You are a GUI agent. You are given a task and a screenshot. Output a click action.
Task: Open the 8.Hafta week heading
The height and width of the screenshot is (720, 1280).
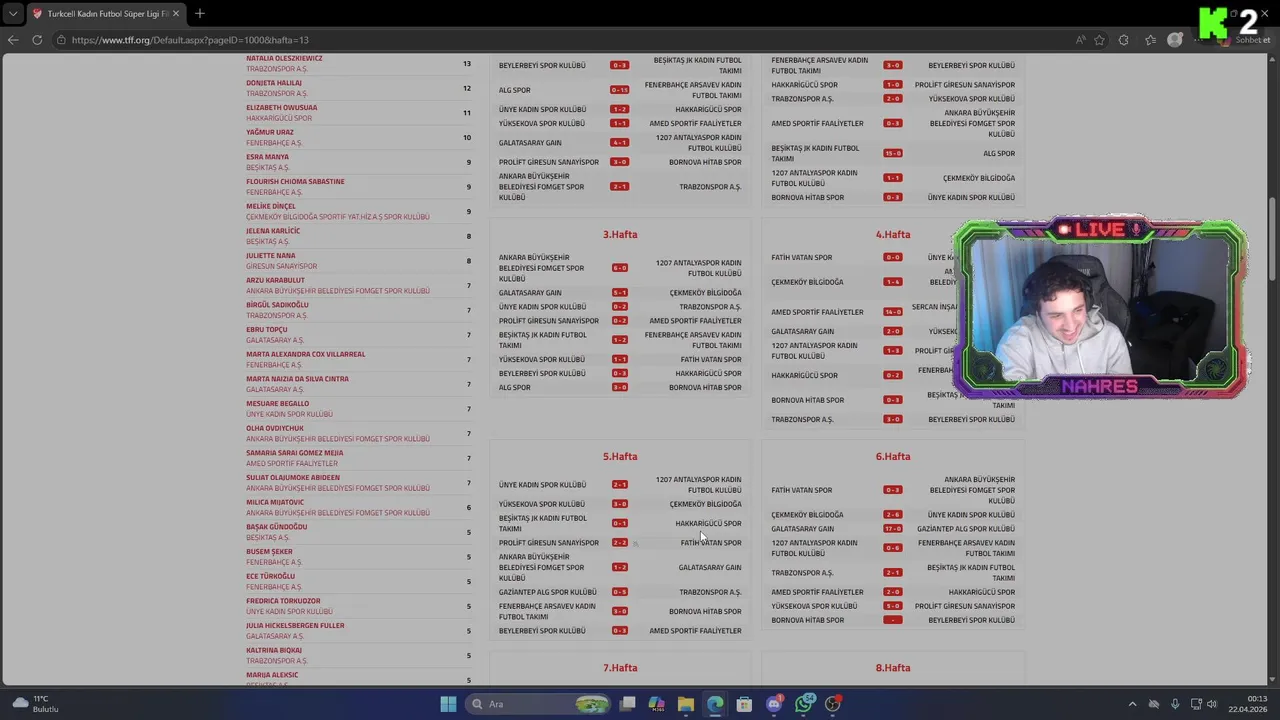tap(893, 667)
